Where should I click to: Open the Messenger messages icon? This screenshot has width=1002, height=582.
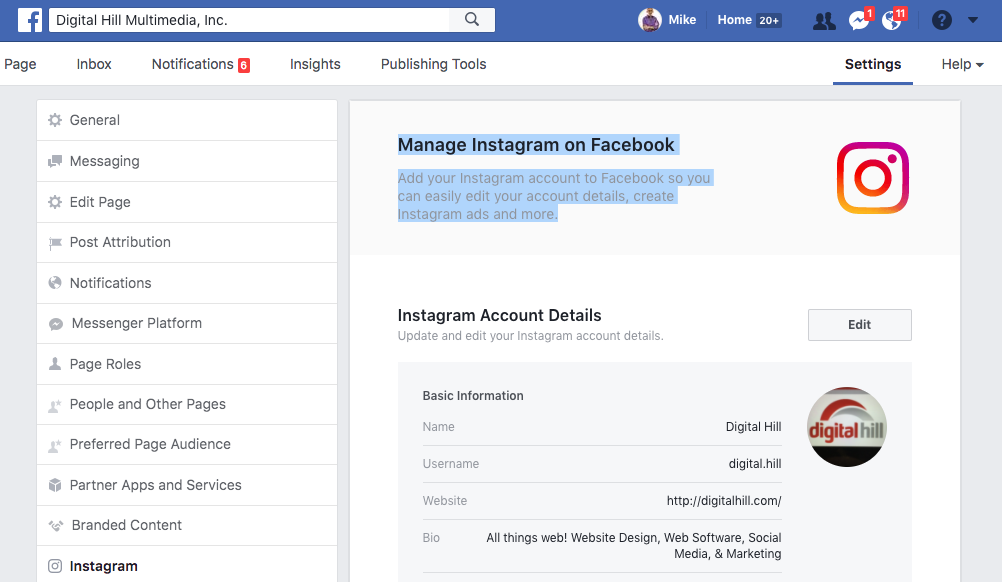[x=859, y=21]
